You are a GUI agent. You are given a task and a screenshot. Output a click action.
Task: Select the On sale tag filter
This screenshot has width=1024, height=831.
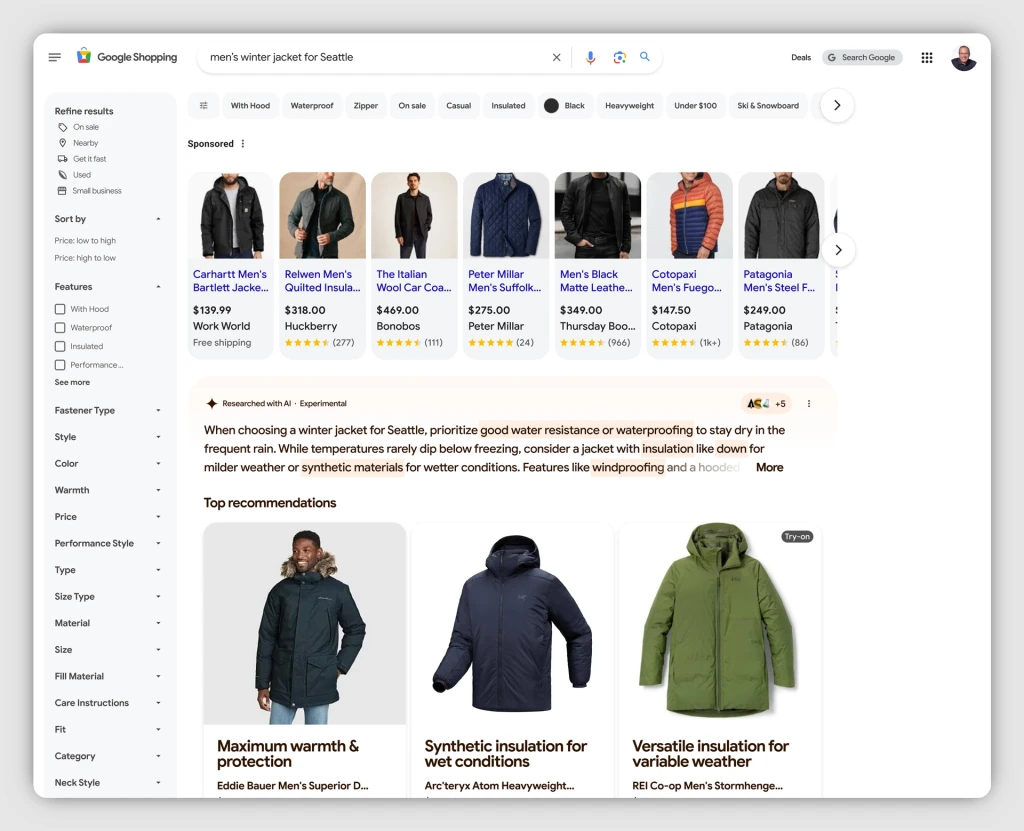[x=78, y=127]
